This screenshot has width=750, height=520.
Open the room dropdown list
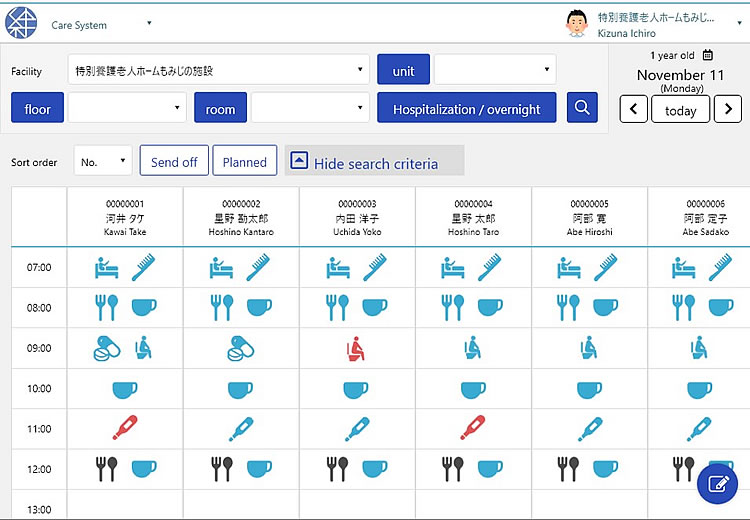(x=310, y=108)
